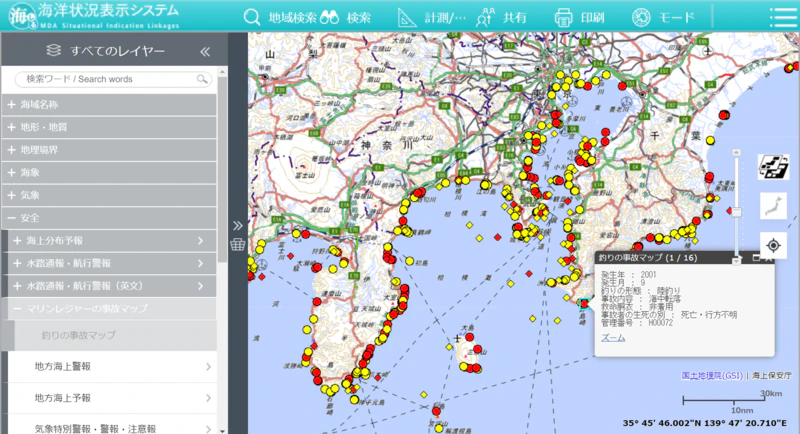Click the Japan outline map button

click(x=773, y=207)
